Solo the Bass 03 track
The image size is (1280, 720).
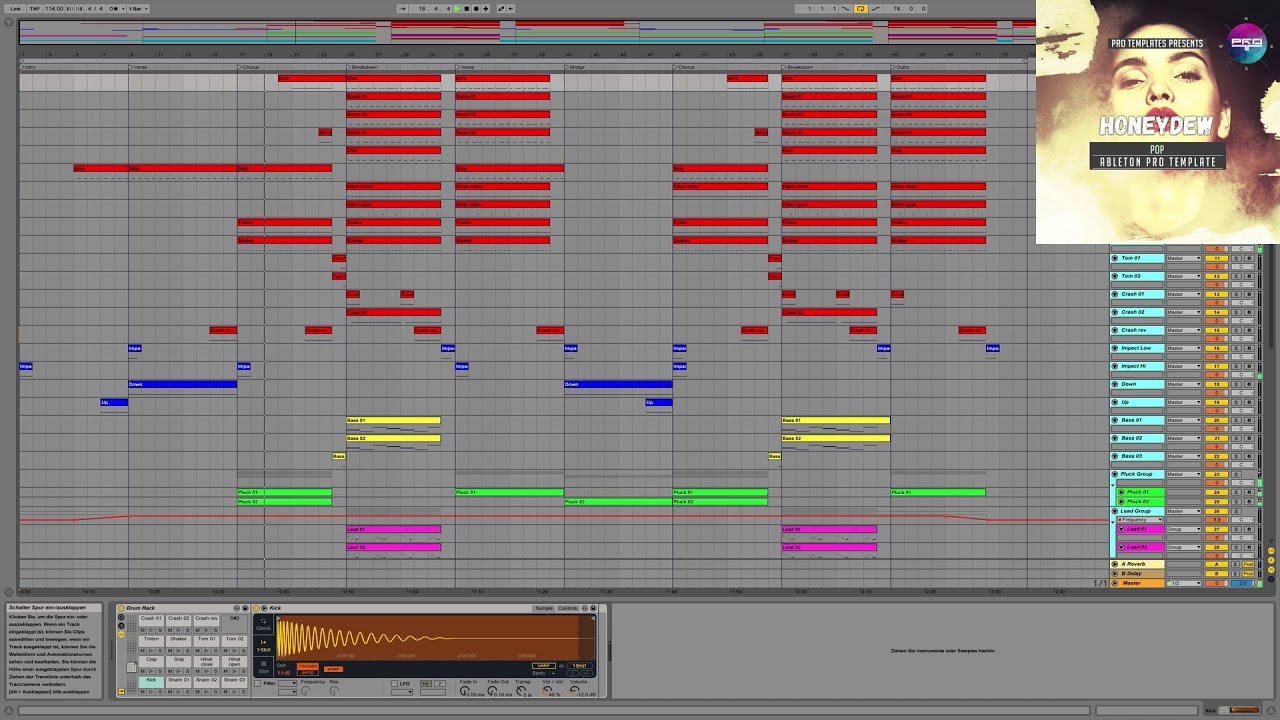pos(1236,456)
